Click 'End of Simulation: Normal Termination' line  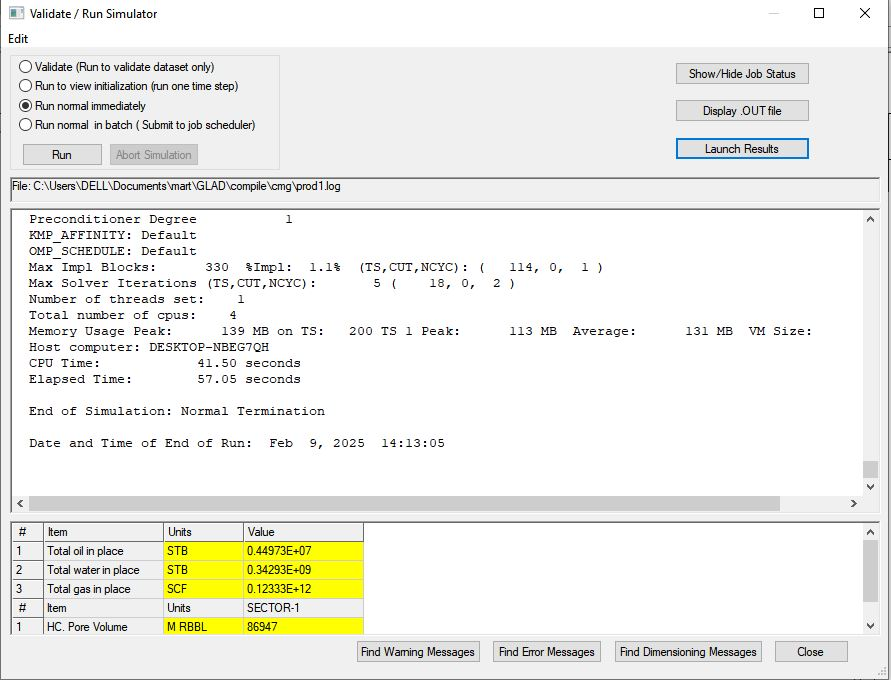pyautogui.click(x=177, y=411)
